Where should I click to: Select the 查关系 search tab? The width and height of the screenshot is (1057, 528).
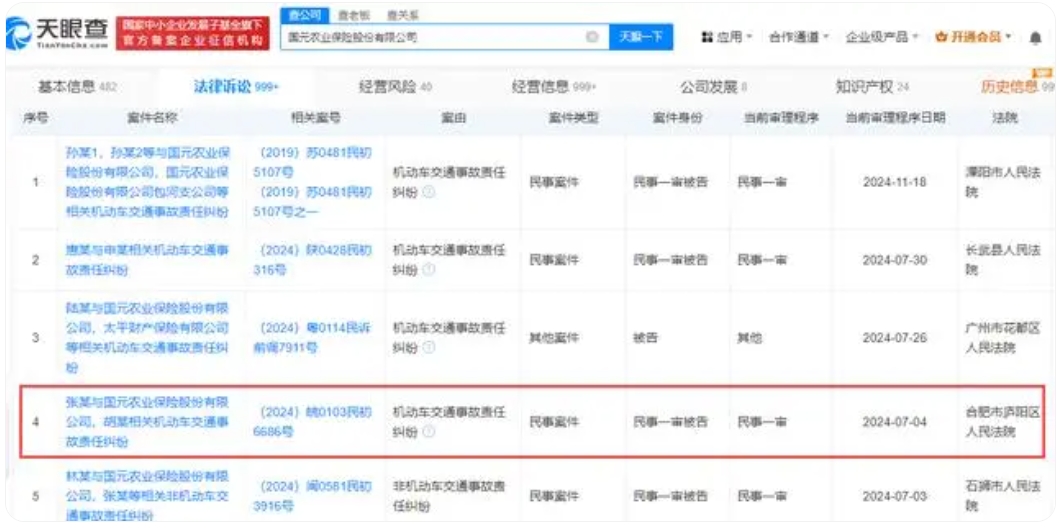point(402,15)
